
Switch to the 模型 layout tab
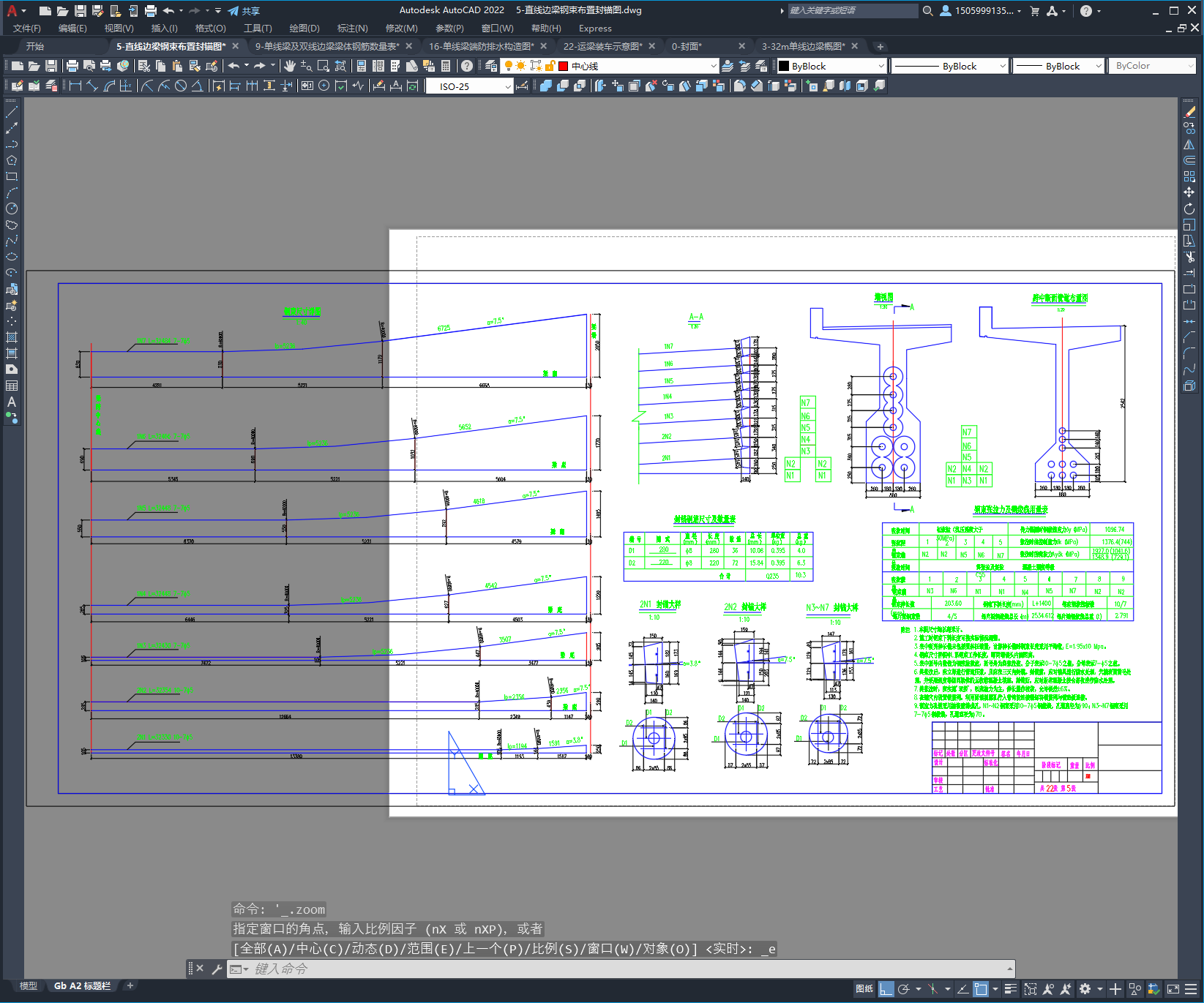click(x=29, y=985)
